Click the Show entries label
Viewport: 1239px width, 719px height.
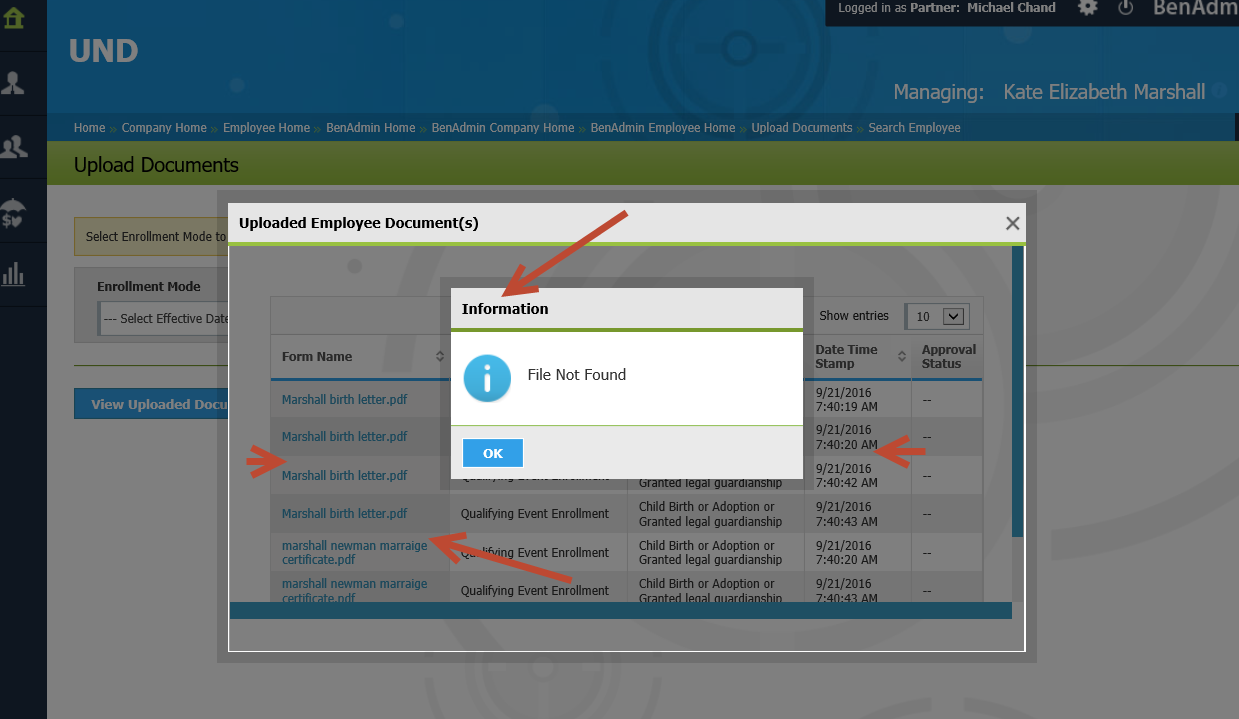(x=854, y=316)
